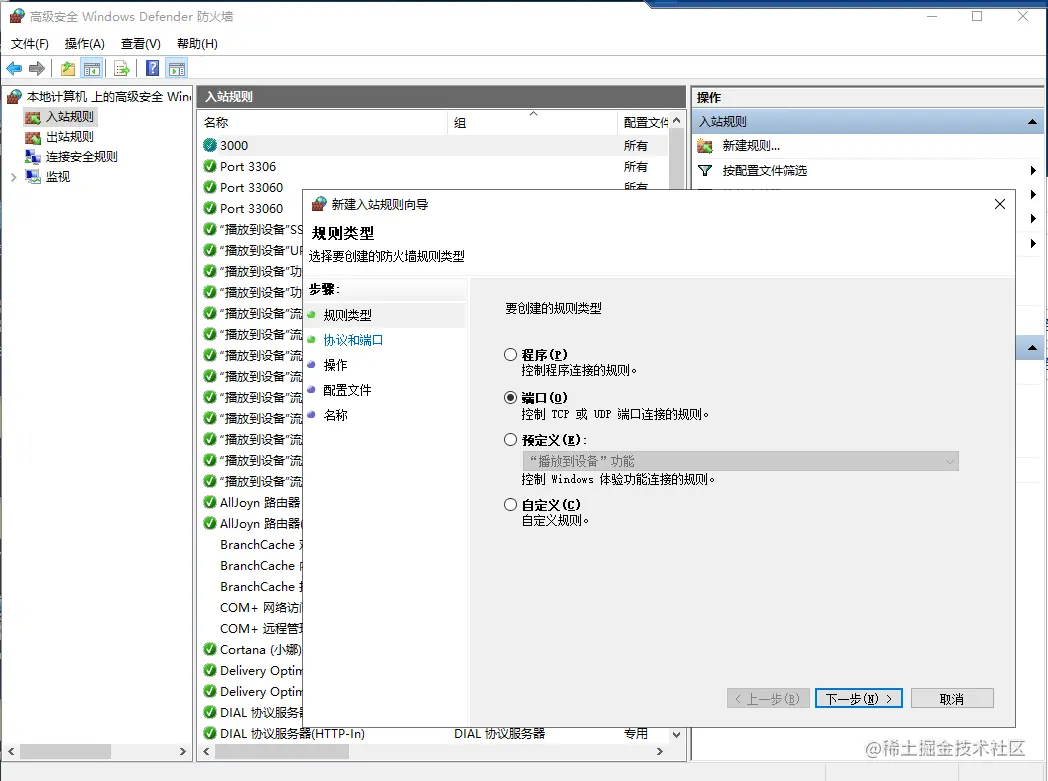
Task: Select the 连接安全规则 tree item
Action: point(82,157)
